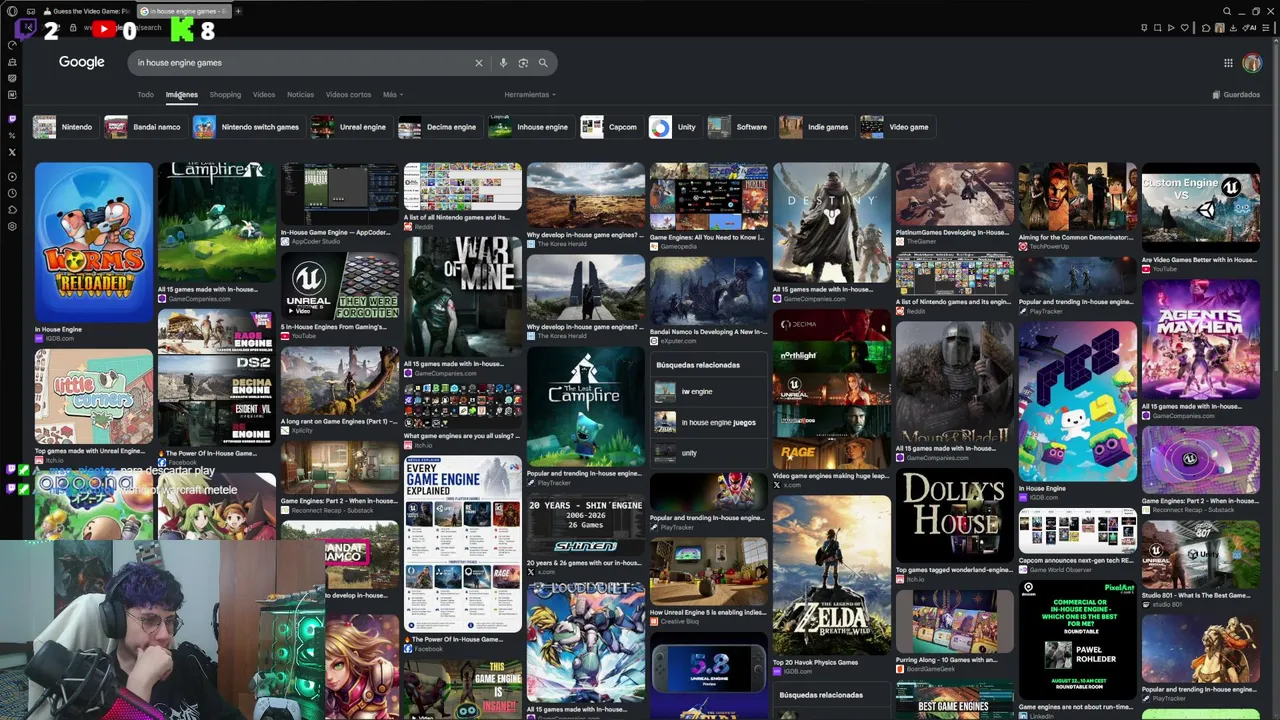This screenshot has height=720, width=1280.
Task: Open the player icon in the sidebar
Action: tap(12, 176)
